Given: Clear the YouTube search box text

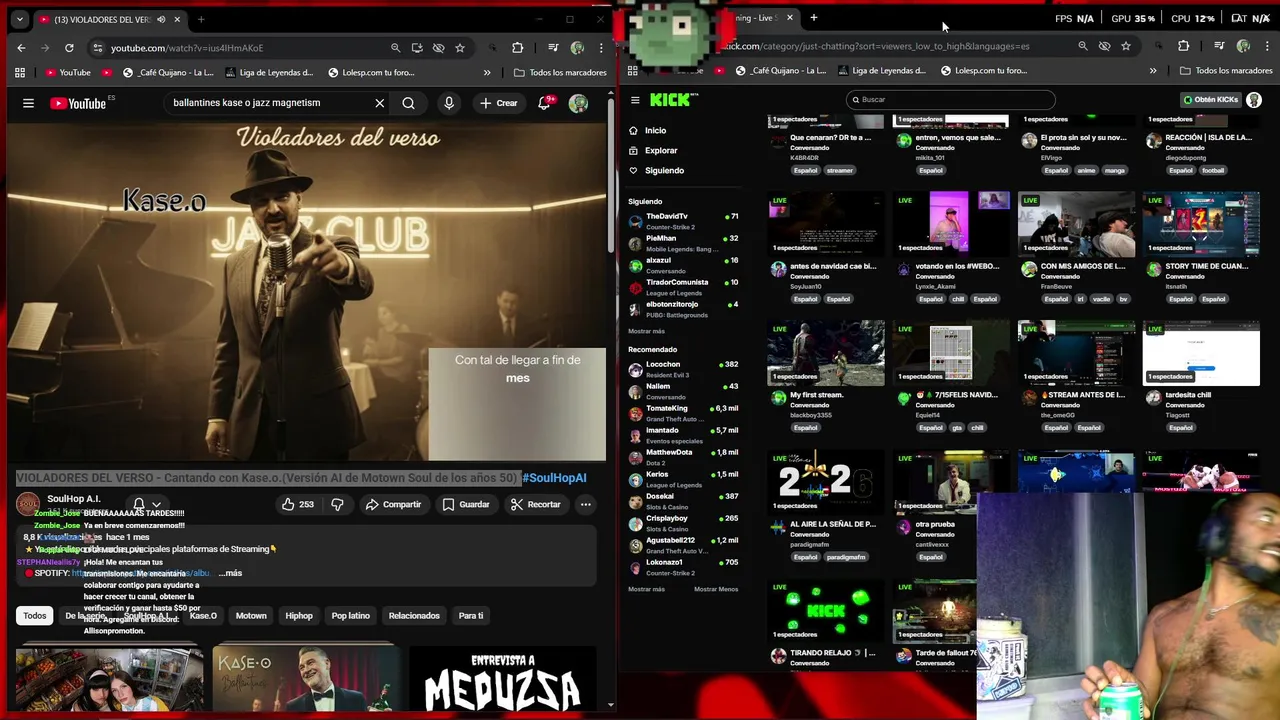Looking at the screenshot, I should coord(379,103).
